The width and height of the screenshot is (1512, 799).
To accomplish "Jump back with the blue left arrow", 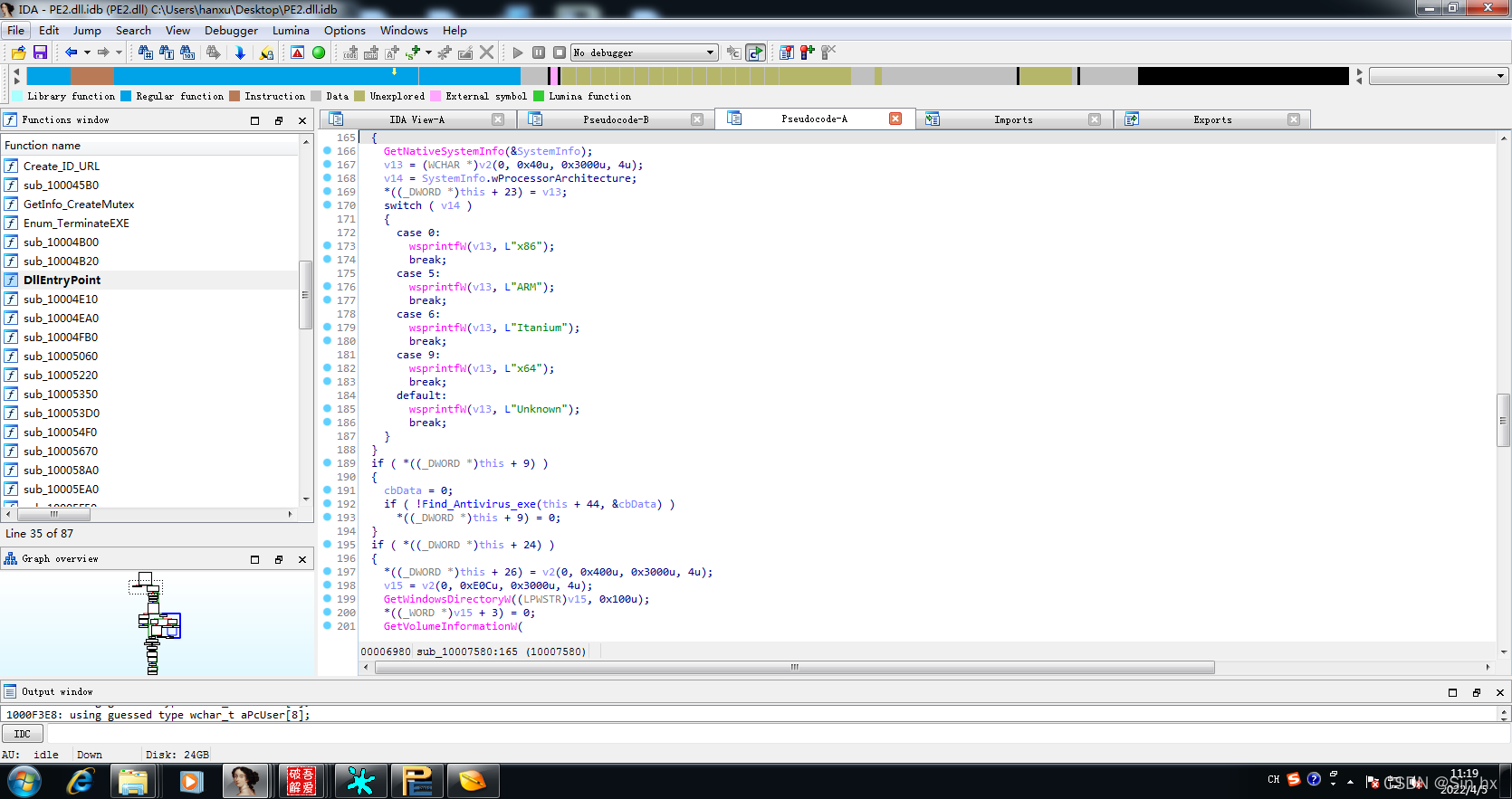I will pos(71,52).
